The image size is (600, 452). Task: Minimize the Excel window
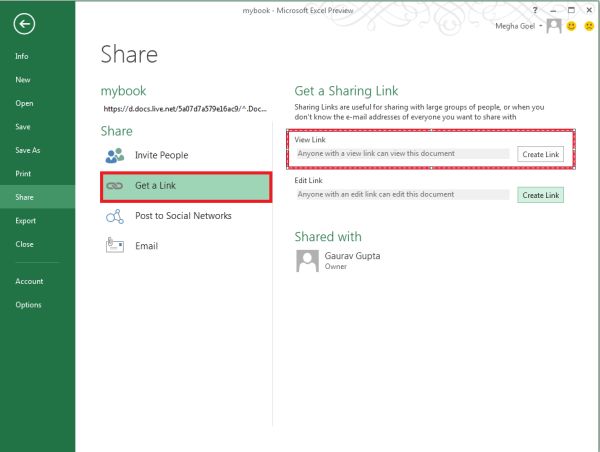(x=553, y=10)
